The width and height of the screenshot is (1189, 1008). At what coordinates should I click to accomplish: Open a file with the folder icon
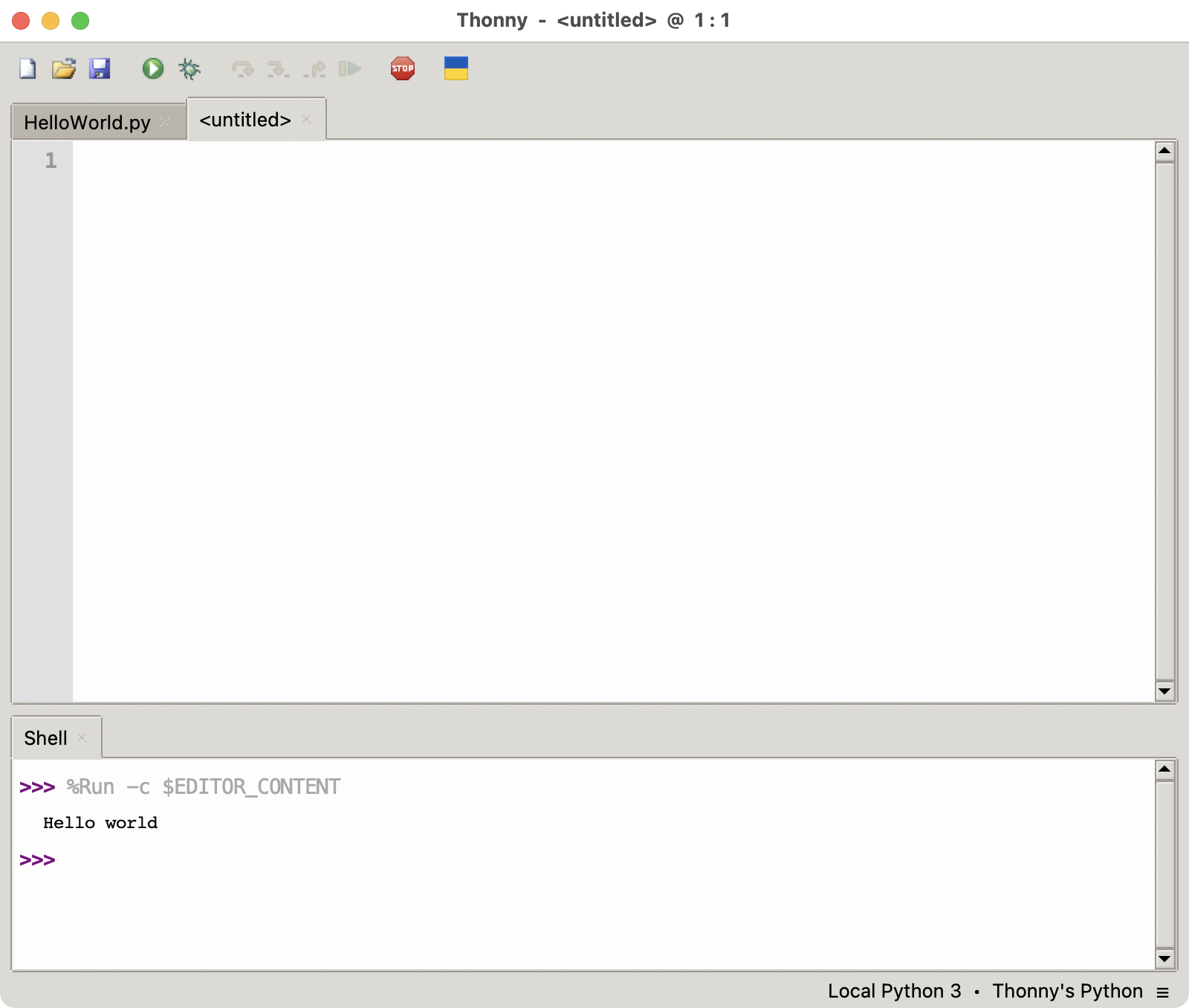click(x=64, y=69)
